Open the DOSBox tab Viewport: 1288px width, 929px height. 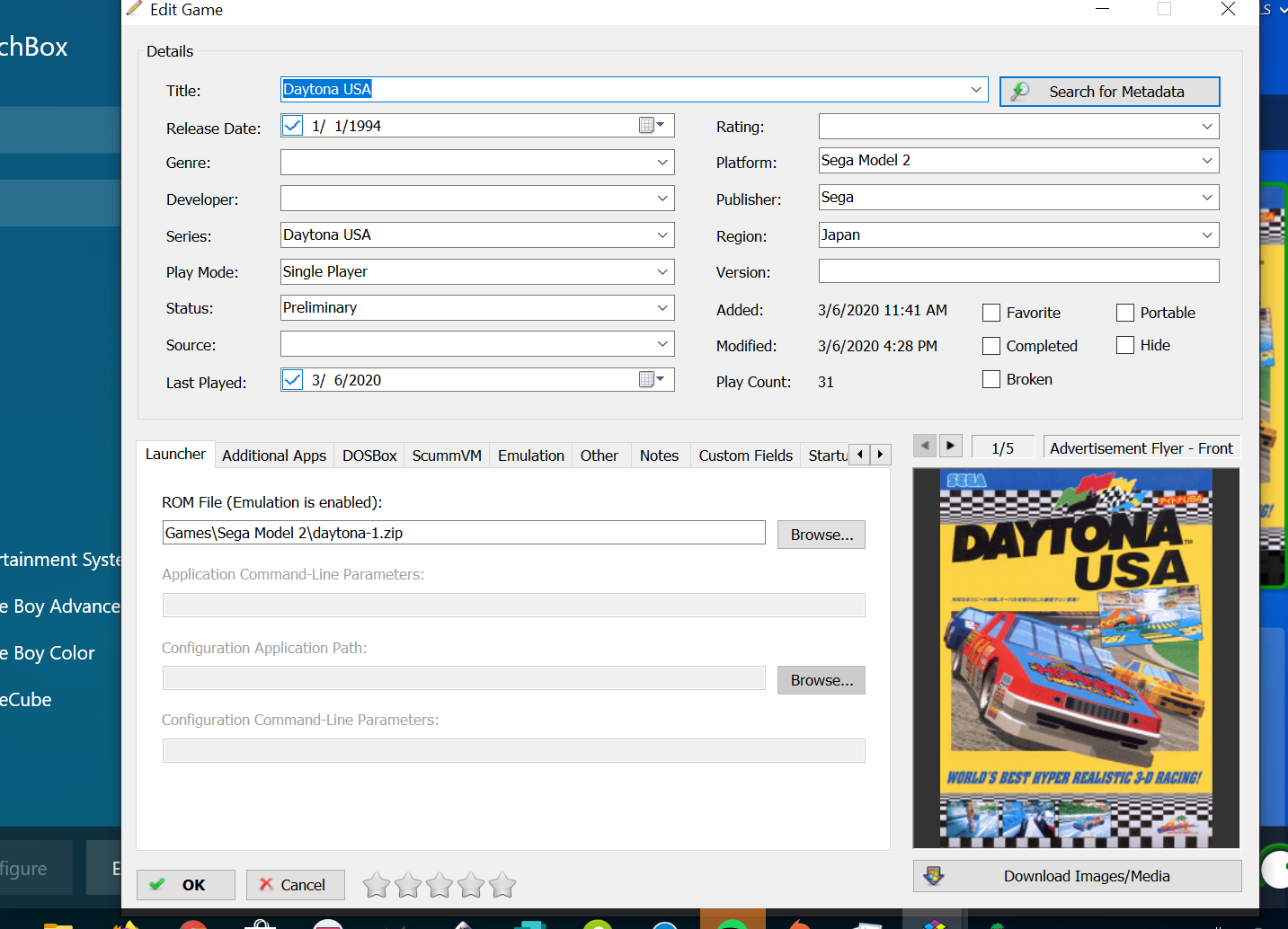[x=369, y=456]
